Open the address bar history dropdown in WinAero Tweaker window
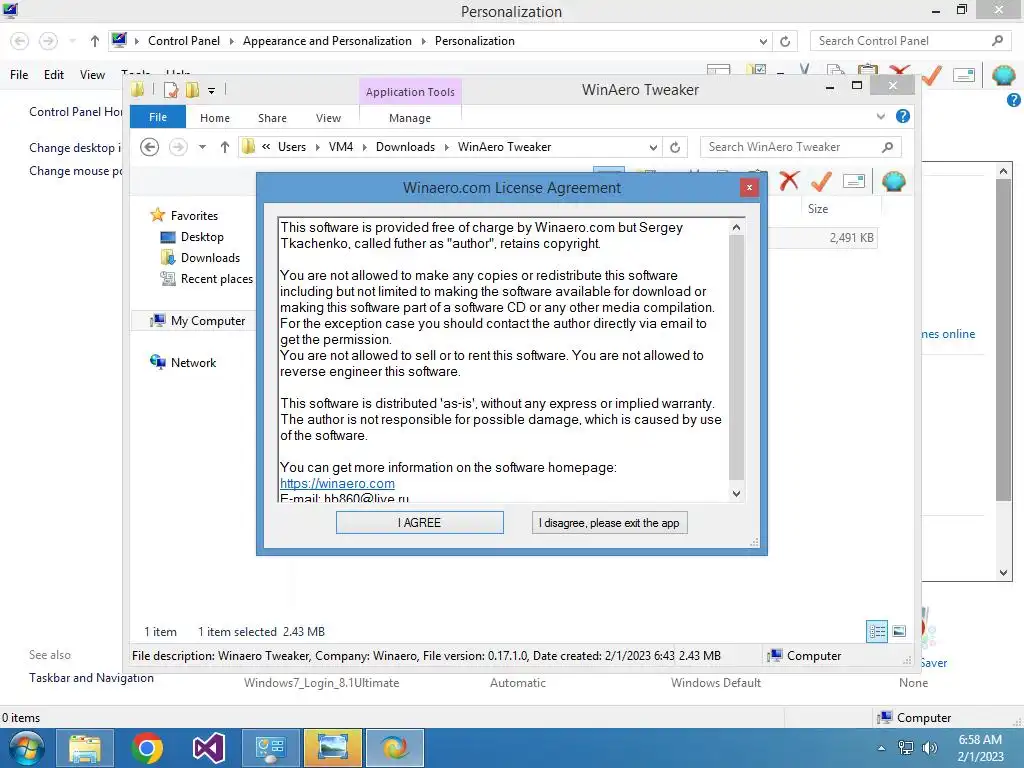This screenshot has width=1024, height=768. tap(653, 148)
